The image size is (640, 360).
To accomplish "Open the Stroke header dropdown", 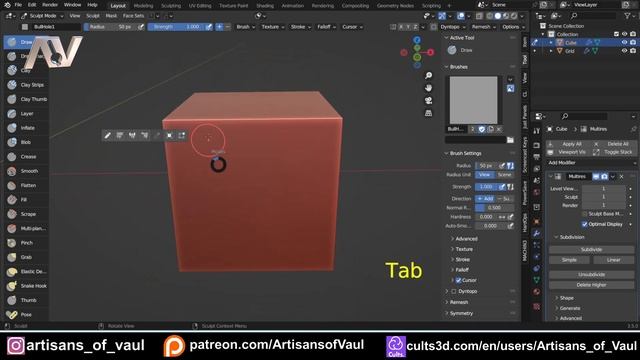I will (300, 27).
